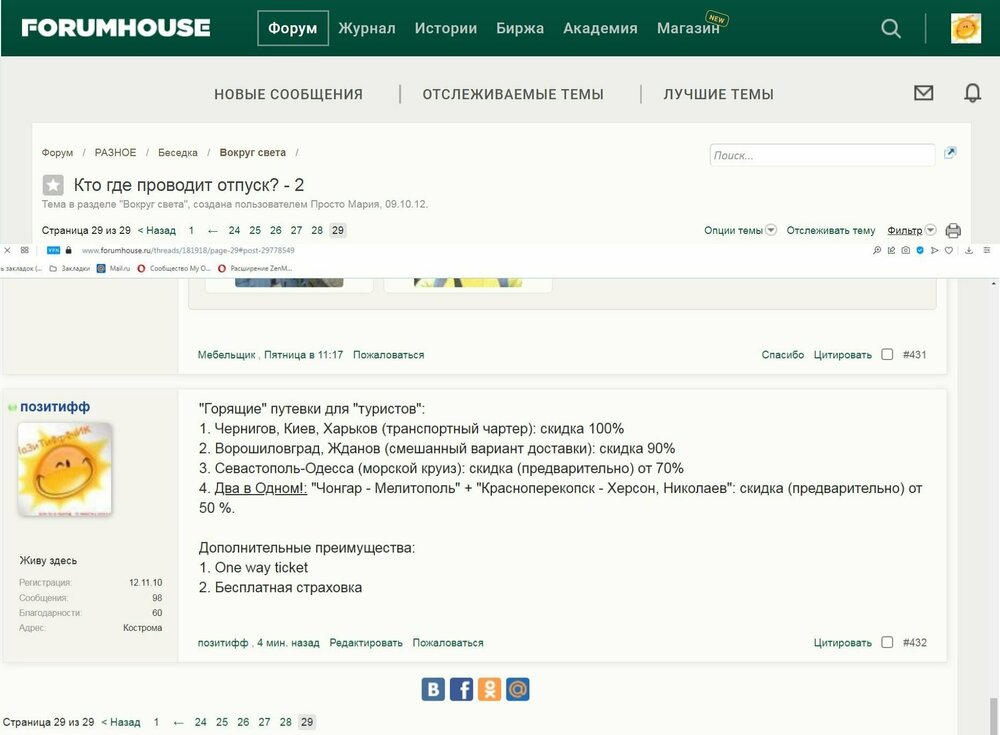Click Спасибо on post #431

click(783, 354)
